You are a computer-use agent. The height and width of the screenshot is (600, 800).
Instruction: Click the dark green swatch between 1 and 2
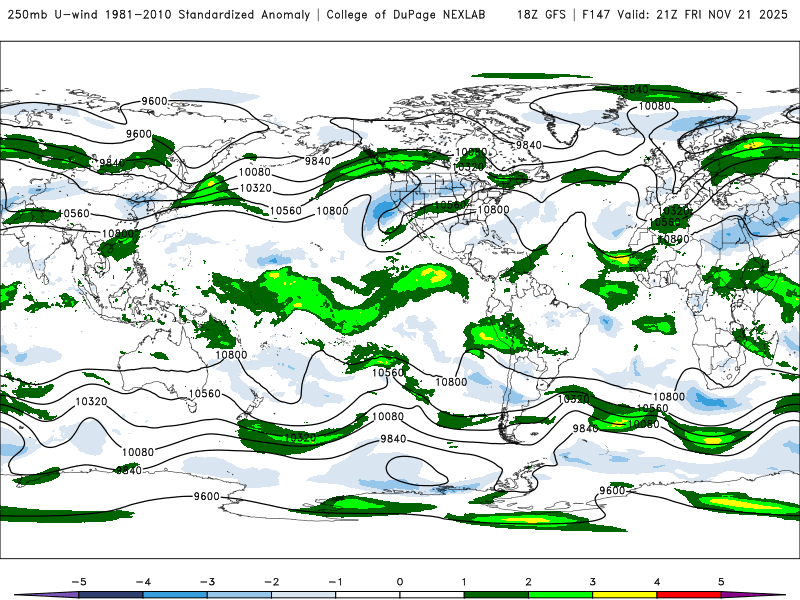(x=496, y=595)
